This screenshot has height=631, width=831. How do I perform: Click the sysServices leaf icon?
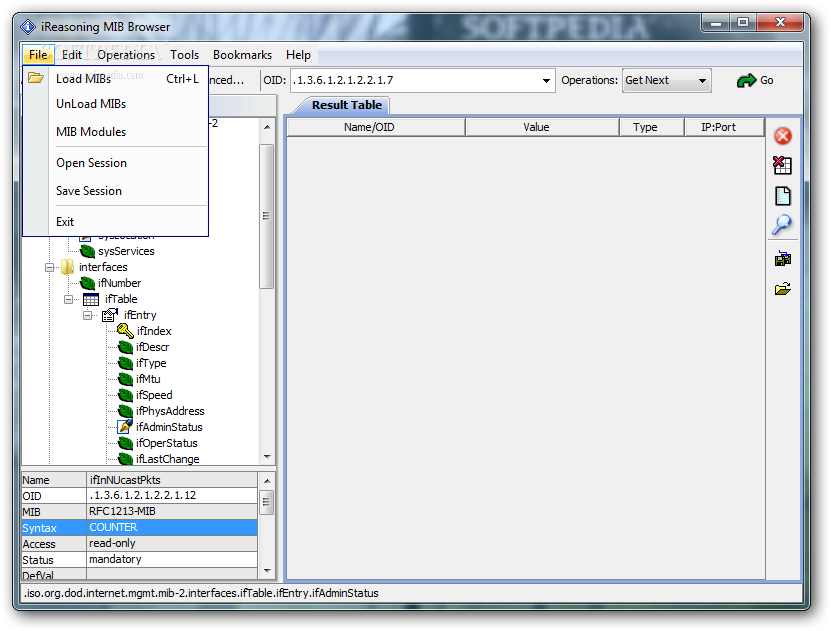click(87, 251)
